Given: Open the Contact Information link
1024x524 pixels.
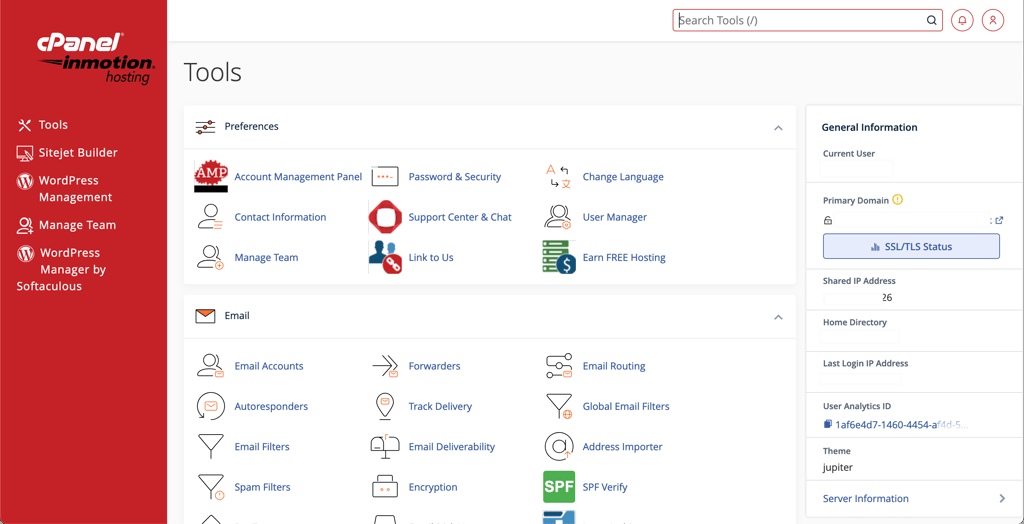Looking at the screenshot, I should click(280, 217).
